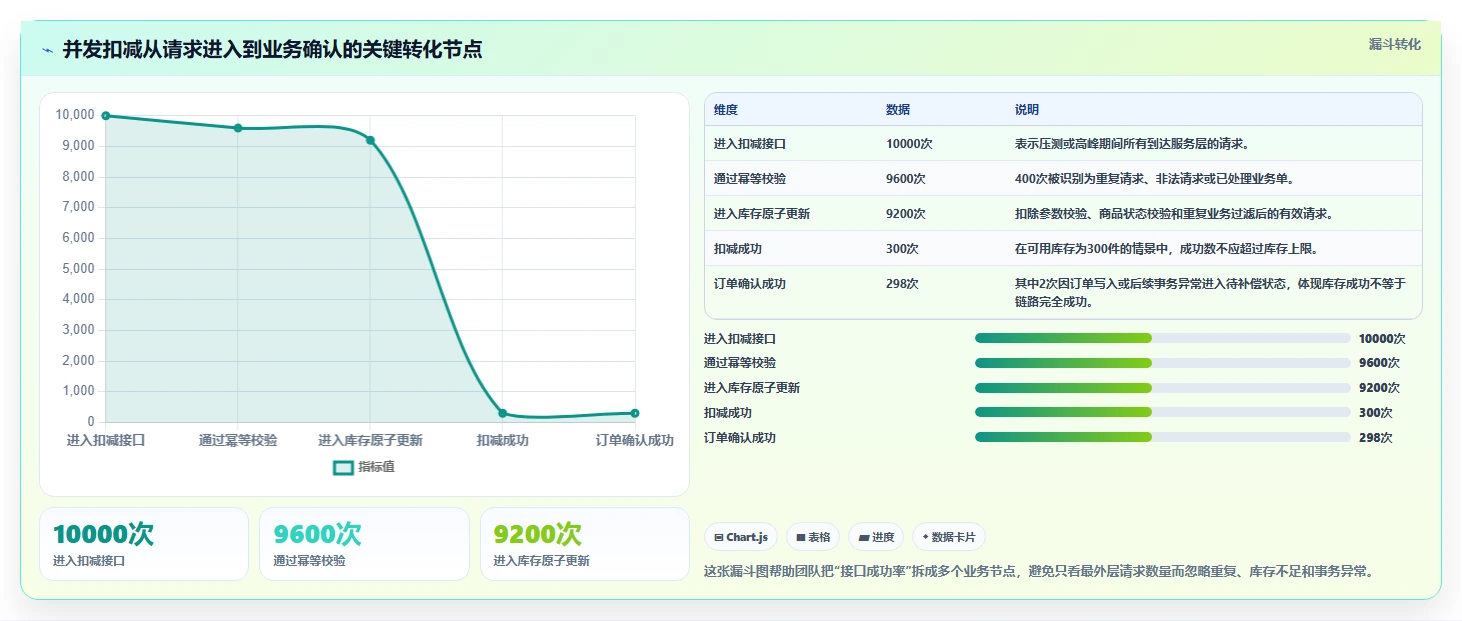Image resolution: width=1462 pixels, height=621 pixels.
Task: Select table cell 10000次
Action: [909, 144]
